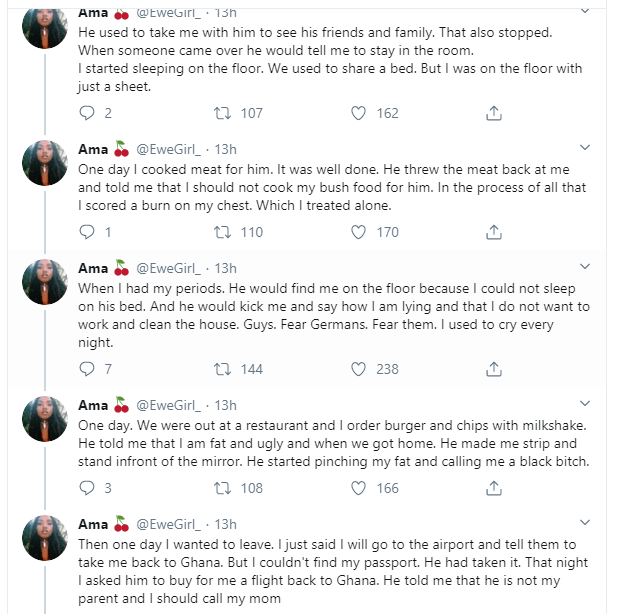Share the cooked meat tweet
This screenshot has width=618, height=614.
[493, 232]
